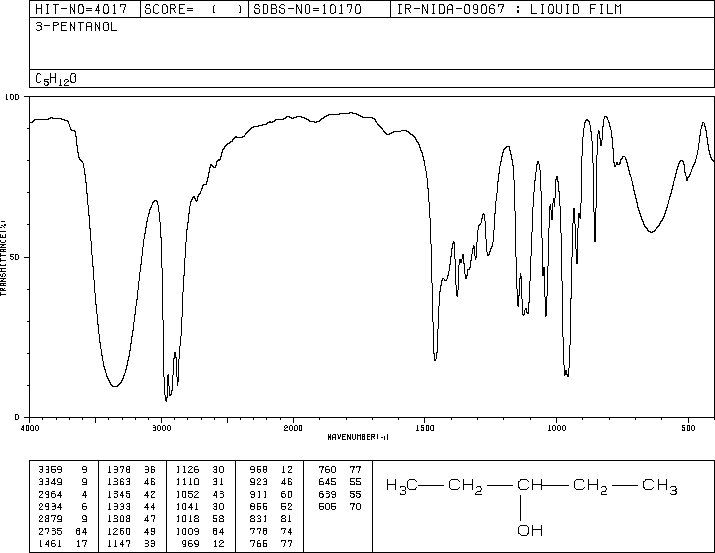Image resolution: width=715 pixels, height=553 pixels.
Task: Click the H3C group in the structure
Action: (401, 486)
